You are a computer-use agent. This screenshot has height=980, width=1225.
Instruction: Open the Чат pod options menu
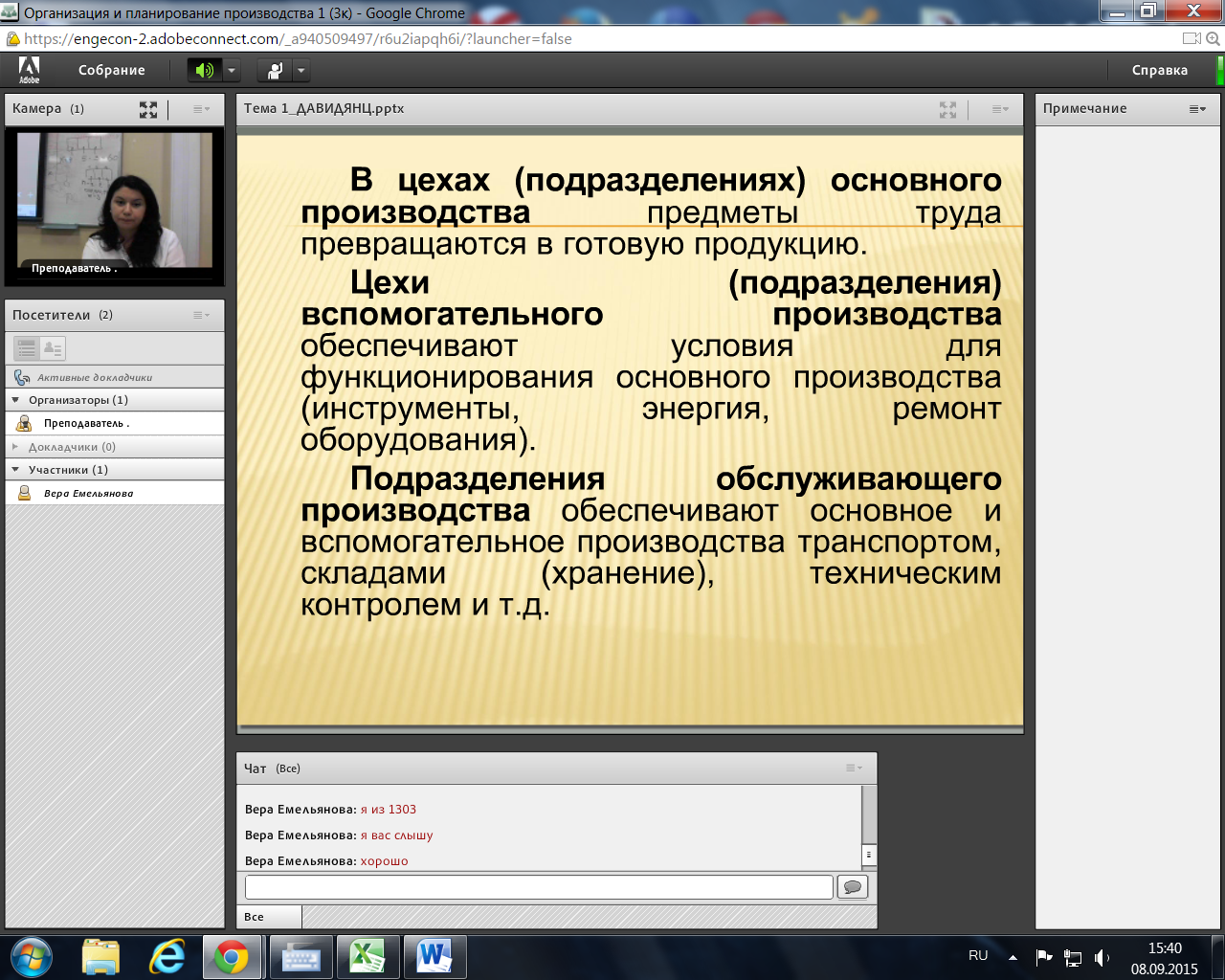[854, 768]
